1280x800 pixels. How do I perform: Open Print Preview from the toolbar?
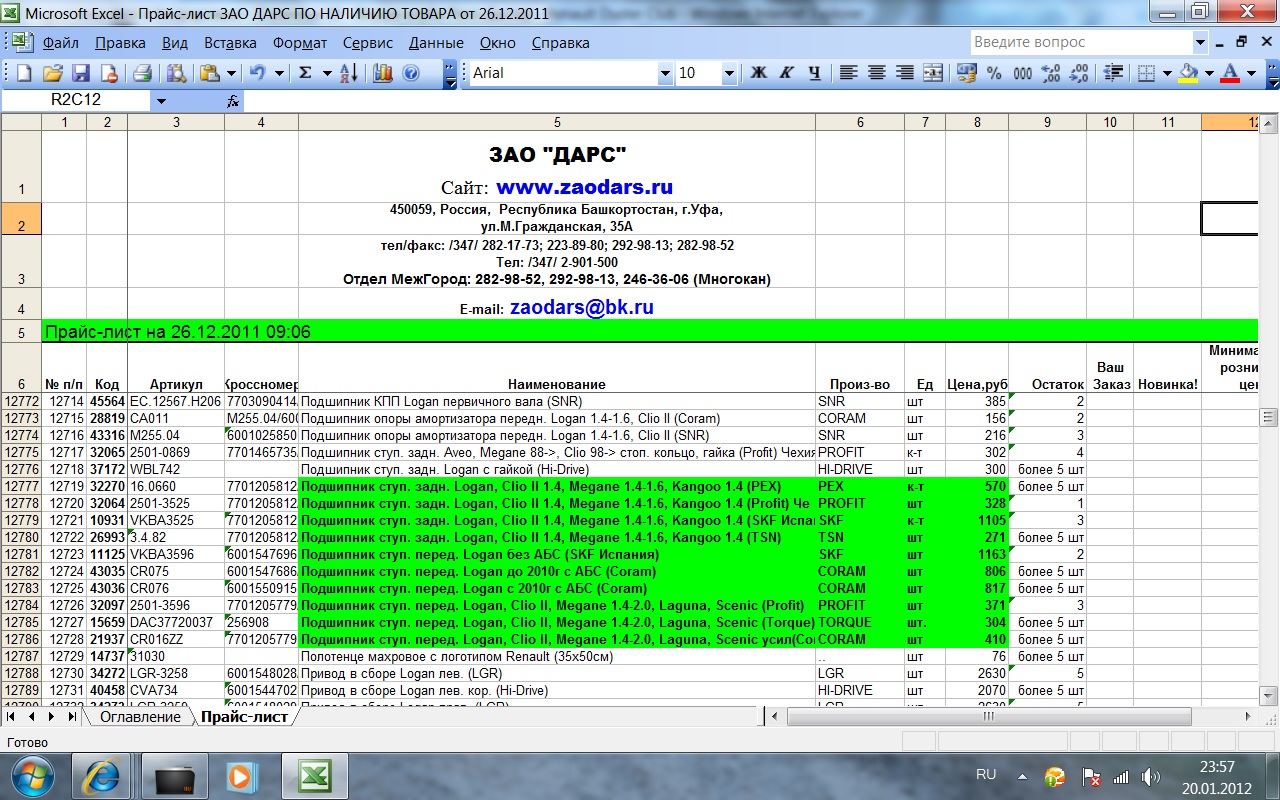click(x=177, y=73)
